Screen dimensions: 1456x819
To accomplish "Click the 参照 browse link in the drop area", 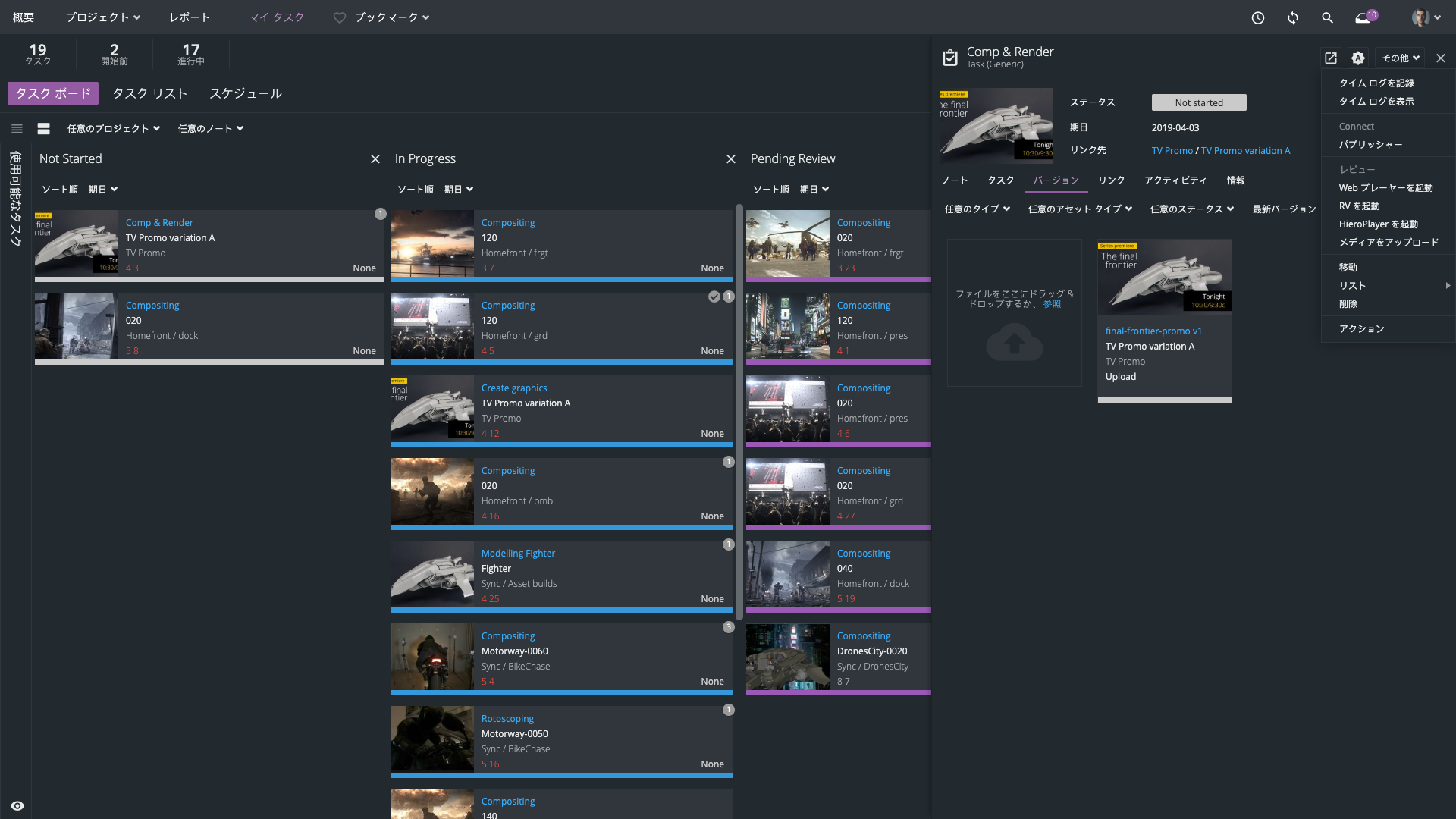I will click(1052, 304).
